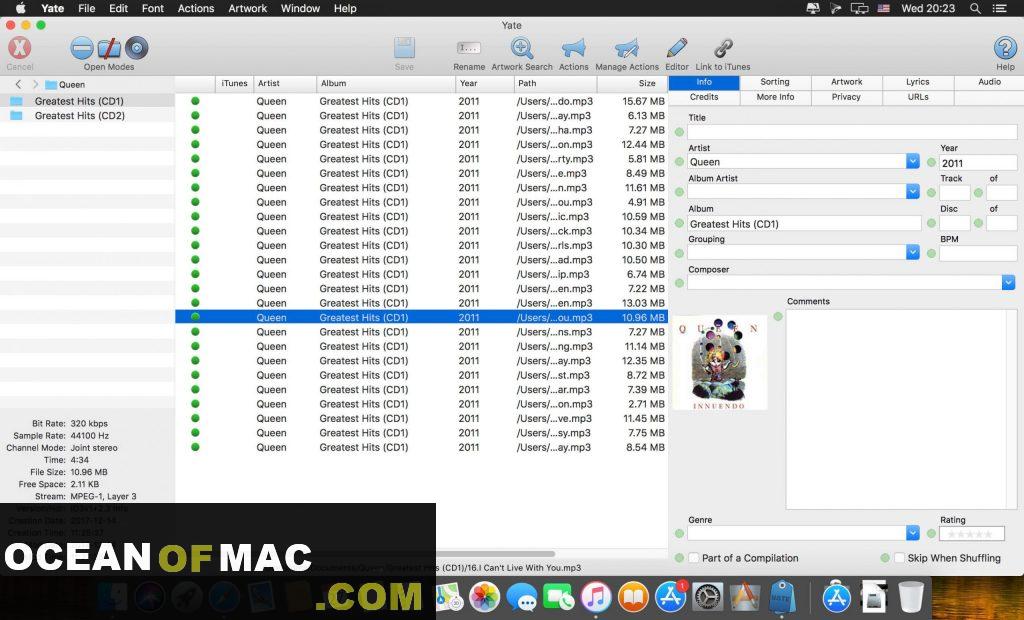Click the Path column header
1024x620 pixels.
555,84
